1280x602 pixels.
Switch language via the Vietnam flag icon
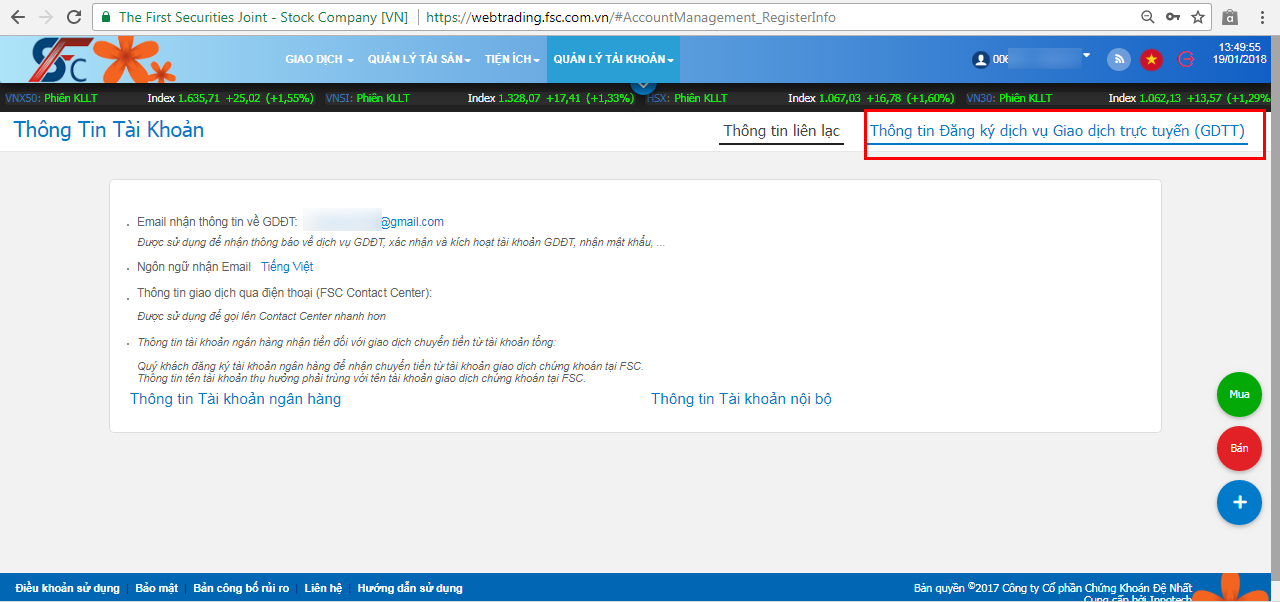point(1151,59)
